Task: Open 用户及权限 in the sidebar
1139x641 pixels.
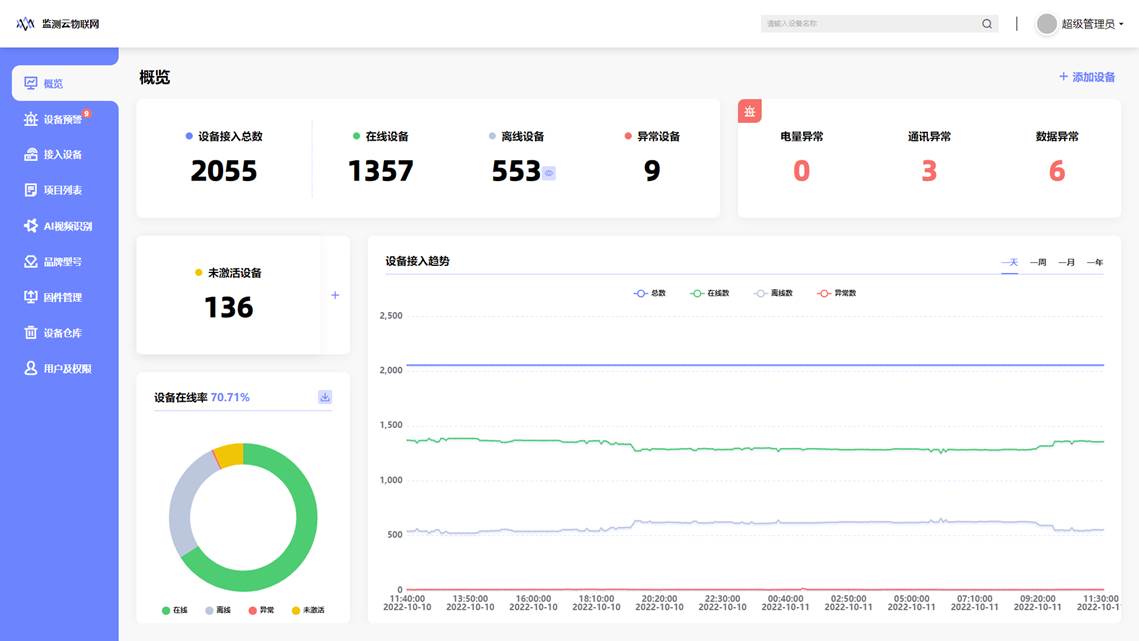Action: (x=67, y=369)
